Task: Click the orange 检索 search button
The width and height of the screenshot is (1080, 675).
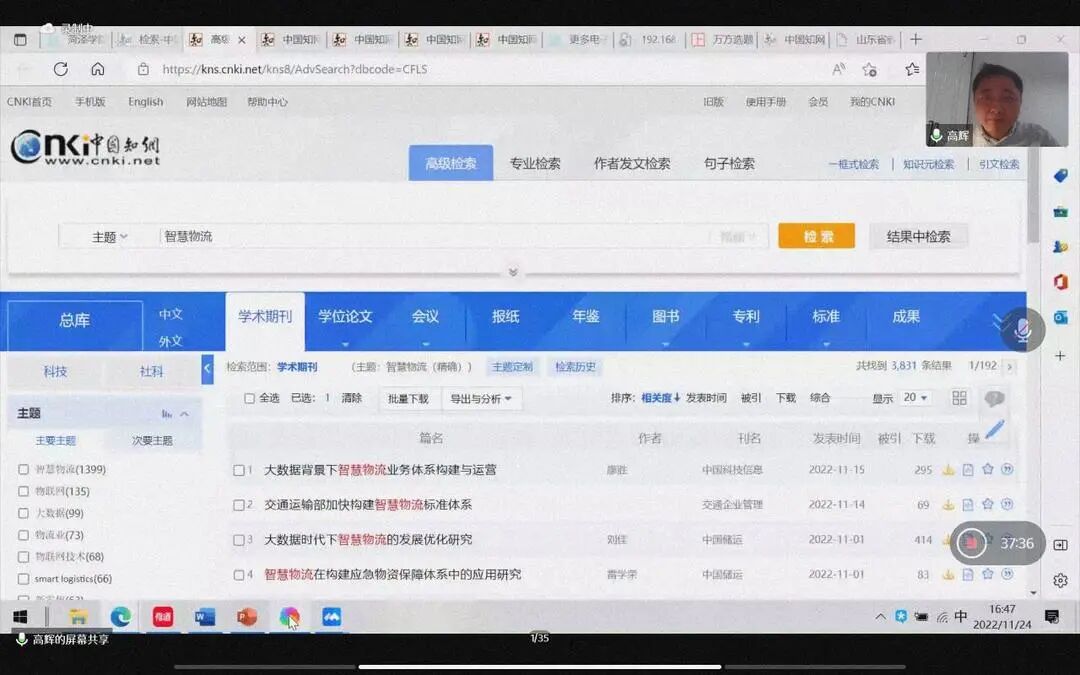Action: (x=817, y=236)
